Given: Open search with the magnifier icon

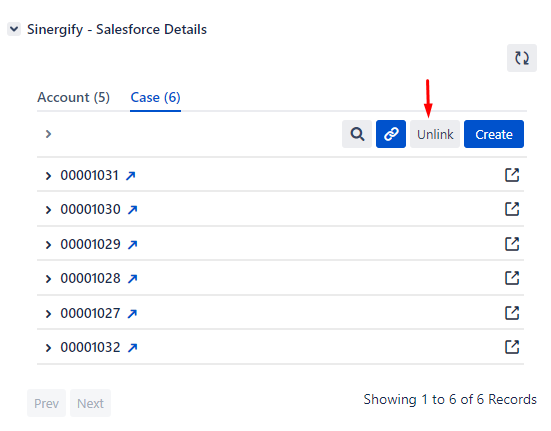Looking at the screenshot, I should click(357, 134).
